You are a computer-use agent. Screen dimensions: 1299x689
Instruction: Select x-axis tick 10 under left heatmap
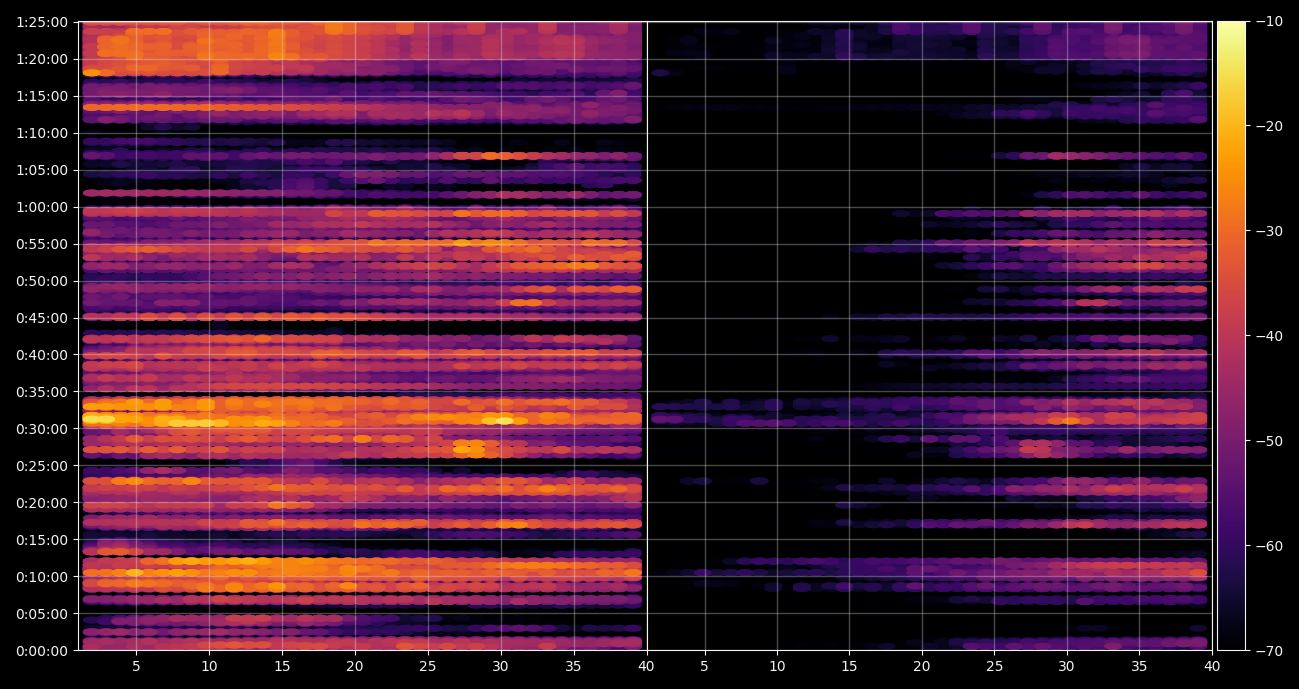209,666
